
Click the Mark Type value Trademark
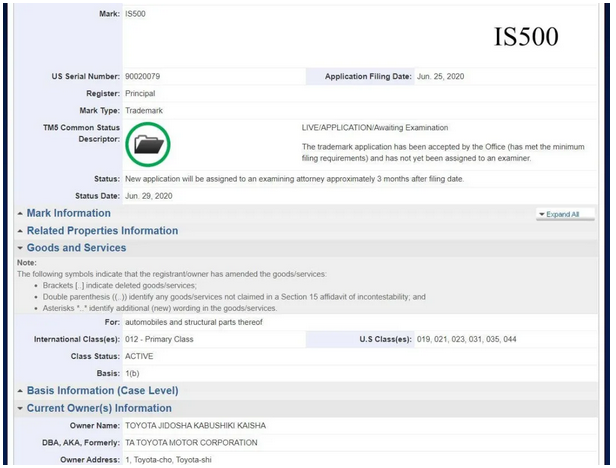click(144, 110)
